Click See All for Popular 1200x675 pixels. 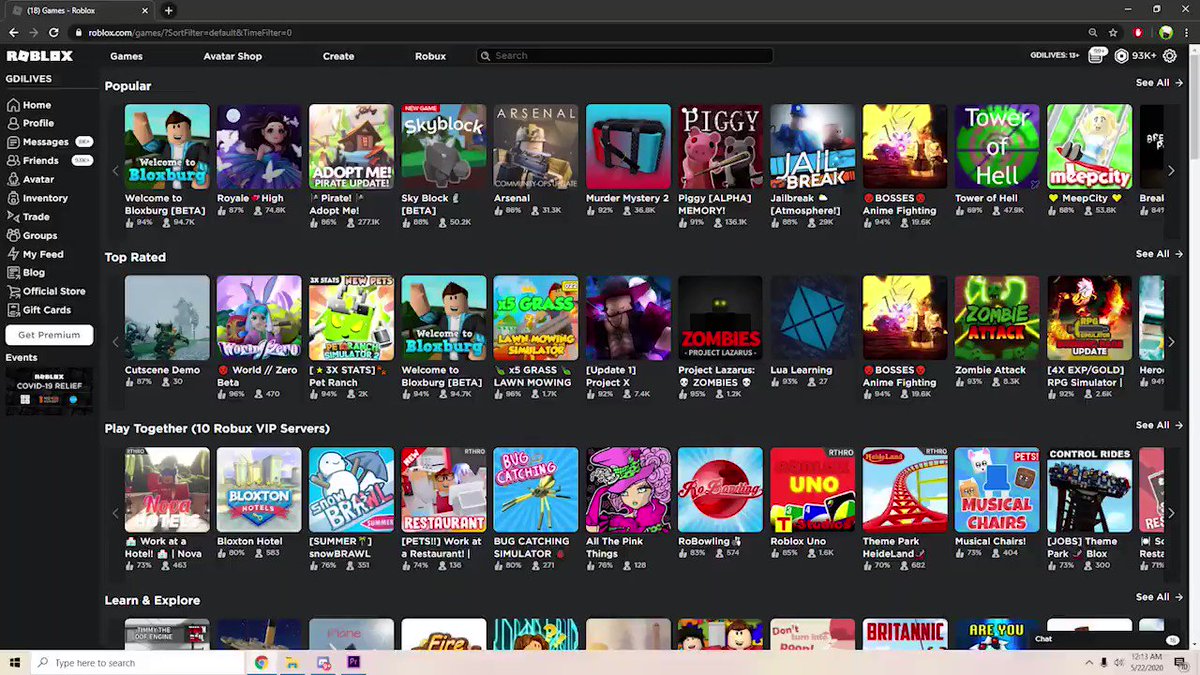click(1158, 83)
